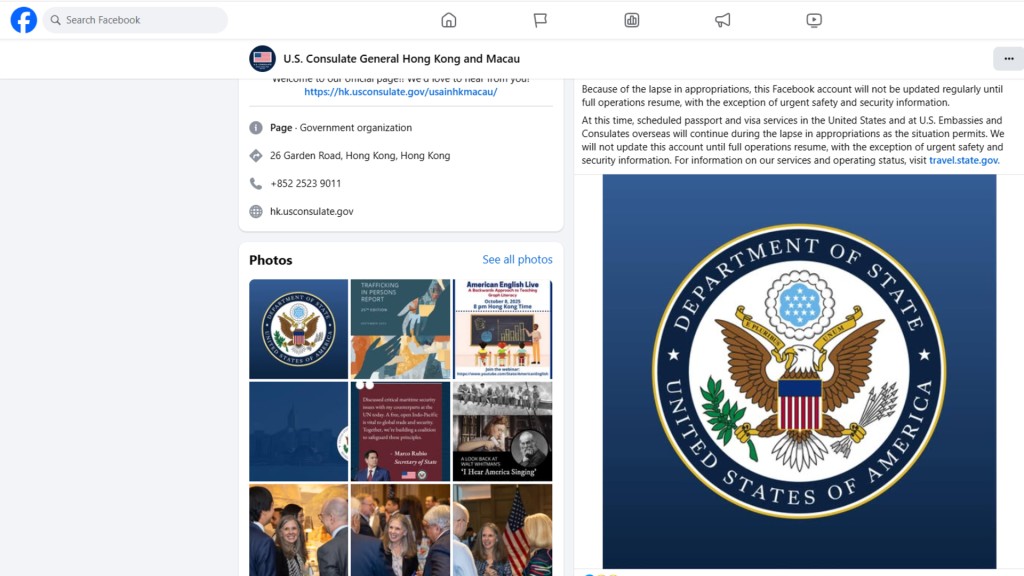
Task: Open the Trafficking in Persons Report photo
Action: pyautogui.click(x=400, y=329)
